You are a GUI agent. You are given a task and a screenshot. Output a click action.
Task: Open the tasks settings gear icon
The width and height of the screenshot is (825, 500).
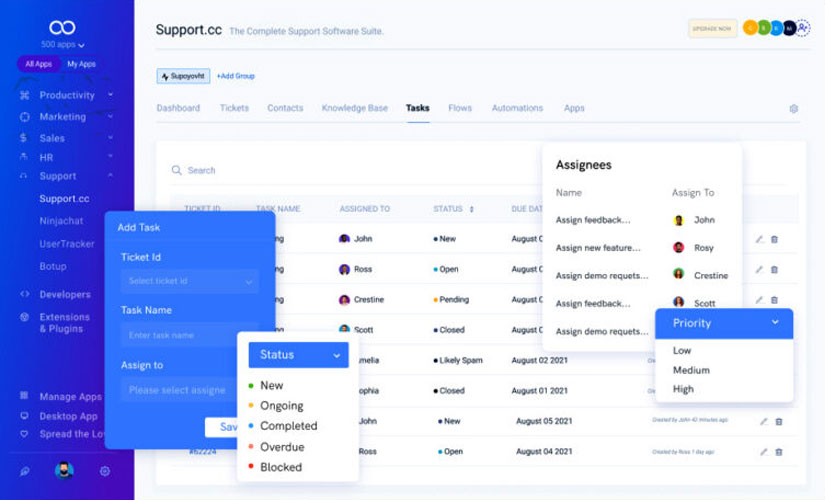coord(794,108)
